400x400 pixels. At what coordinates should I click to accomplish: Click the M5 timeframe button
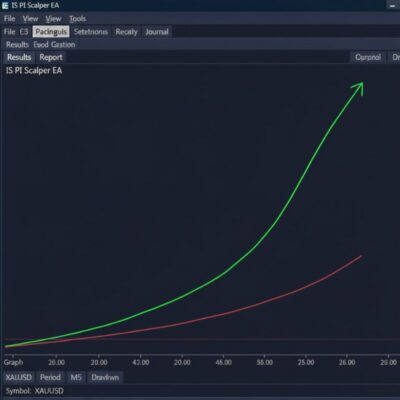(76, 377)
